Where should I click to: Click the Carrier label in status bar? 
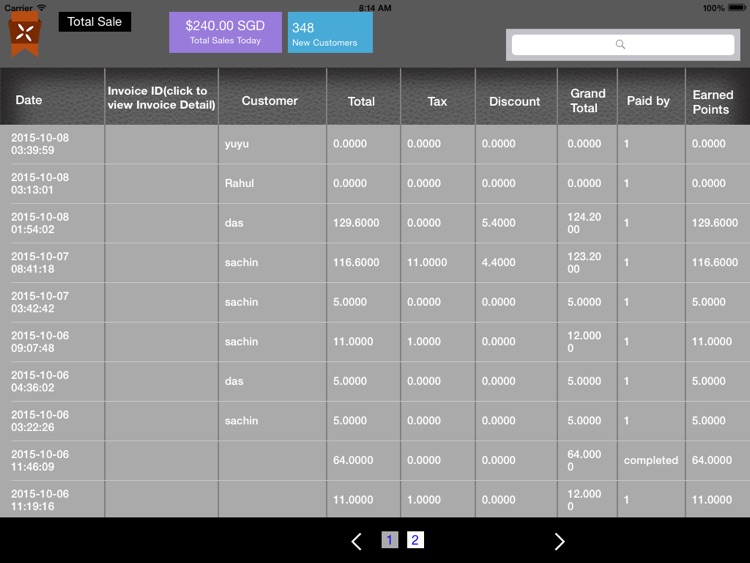coord(18,8)
